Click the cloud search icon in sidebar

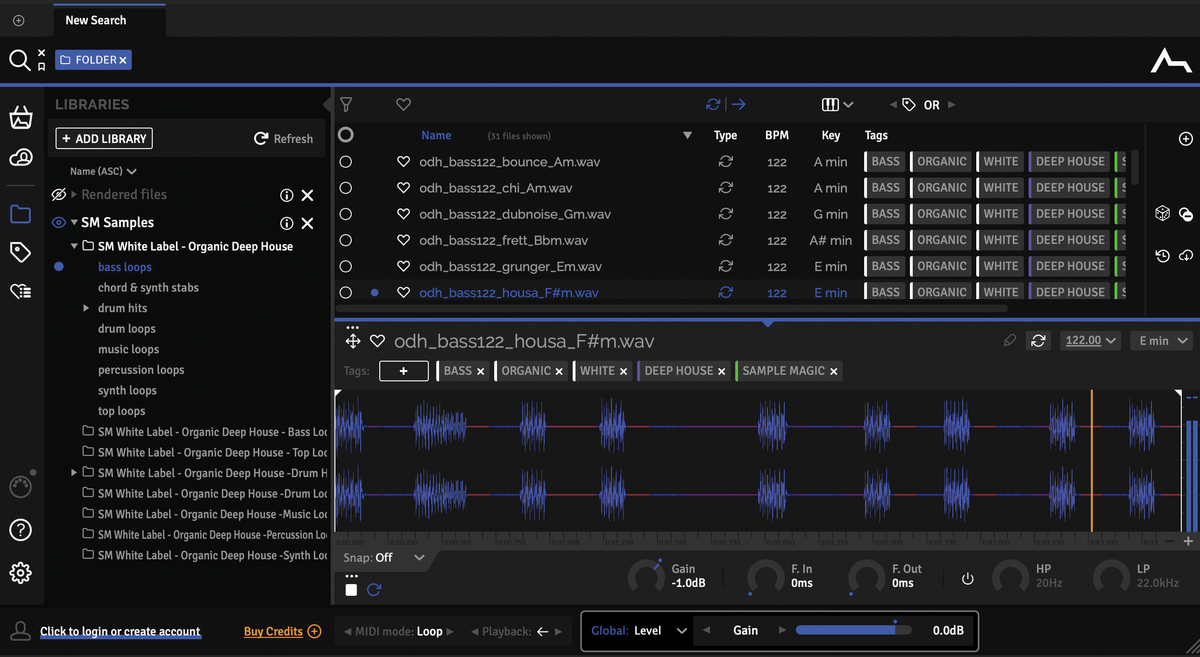tap(20, 158)
